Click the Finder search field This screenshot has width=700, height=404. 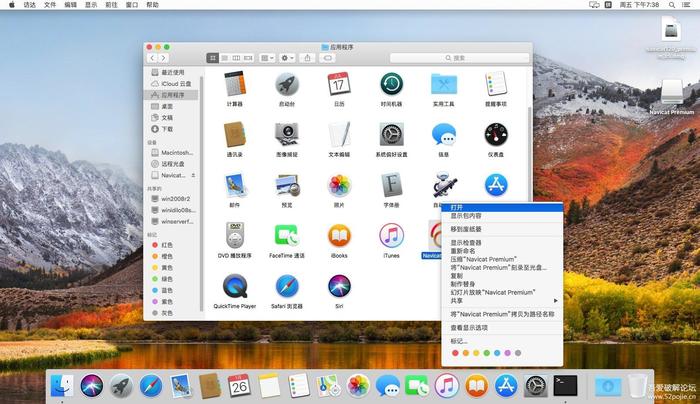(459, 58)
